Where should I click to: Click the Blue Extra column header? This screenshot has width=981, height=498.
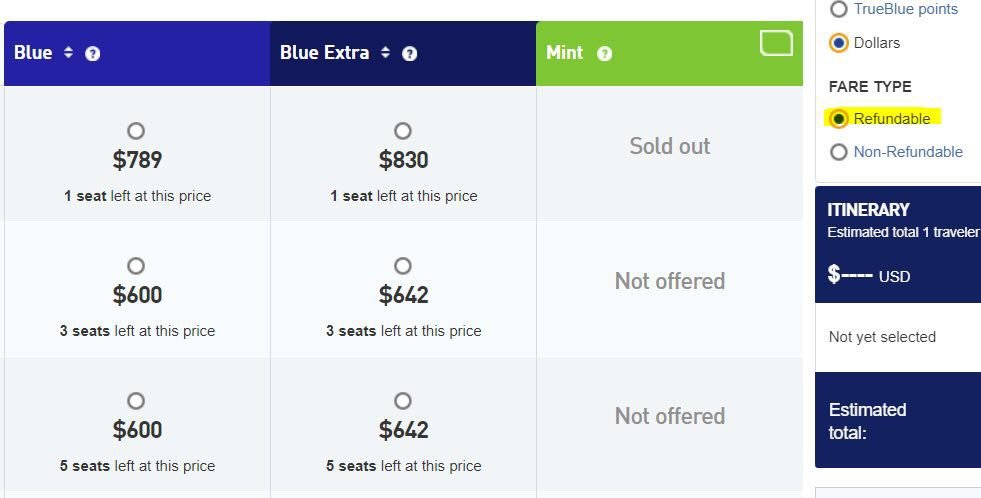click(324, 53)
